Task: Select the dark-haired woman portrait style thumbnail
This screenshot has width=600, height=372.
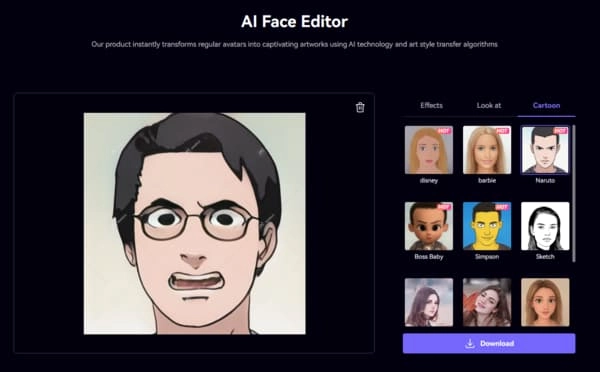Action: (429, 302)
